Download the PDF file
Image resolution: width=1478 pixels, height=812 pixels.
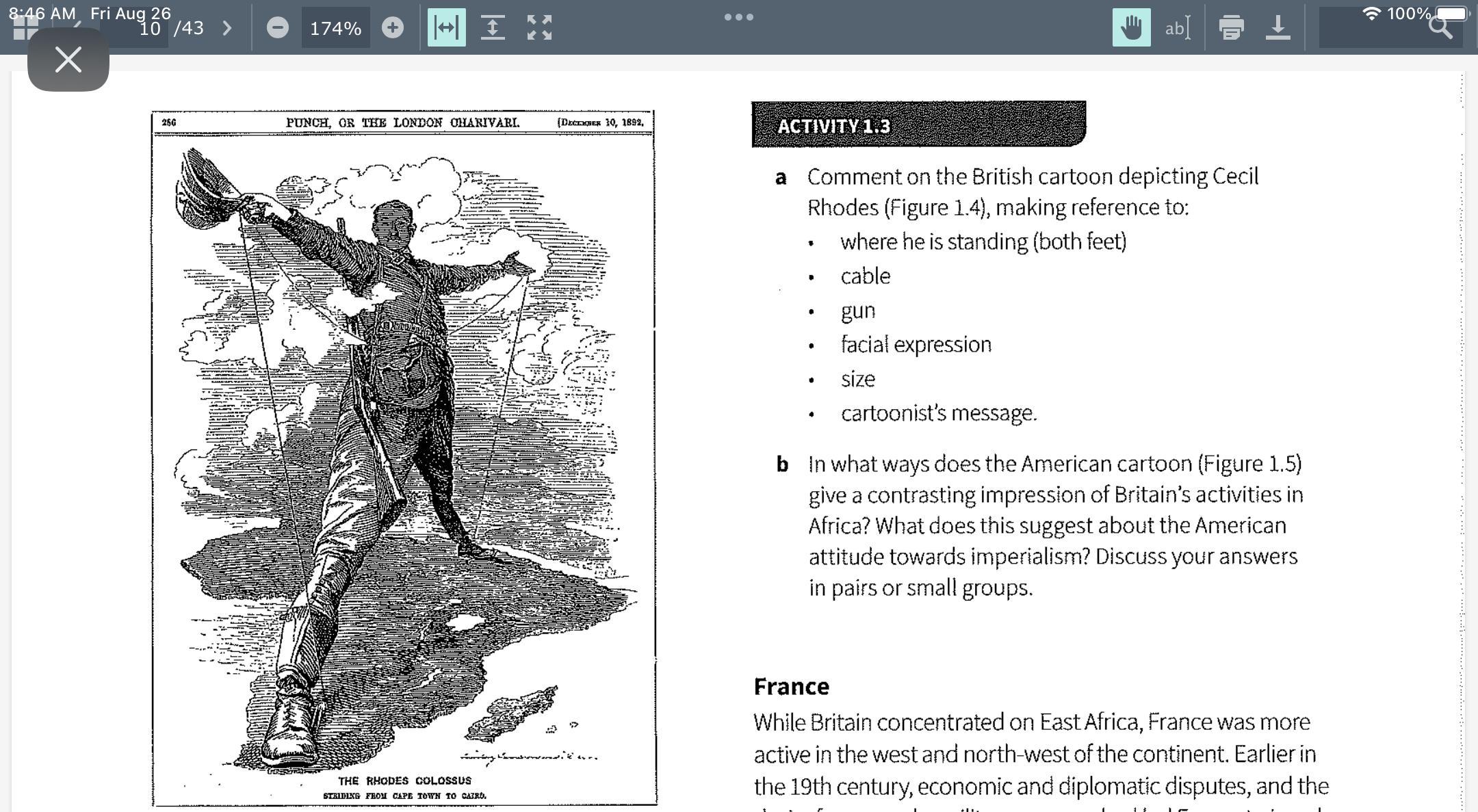click(1278, 28)
